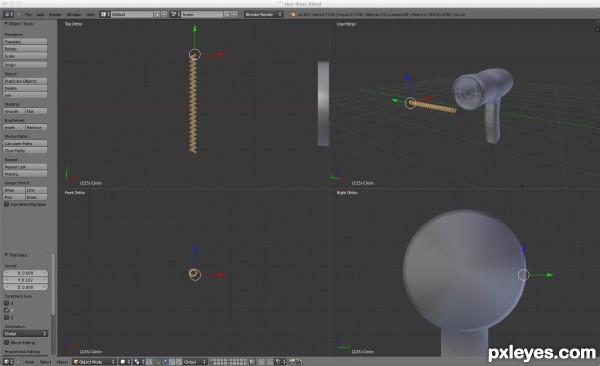Enable the scale manipulator icon
Image resolution: width=600 pixels, height=366 pixels.
pyautogui.click(x=179, y=361)
